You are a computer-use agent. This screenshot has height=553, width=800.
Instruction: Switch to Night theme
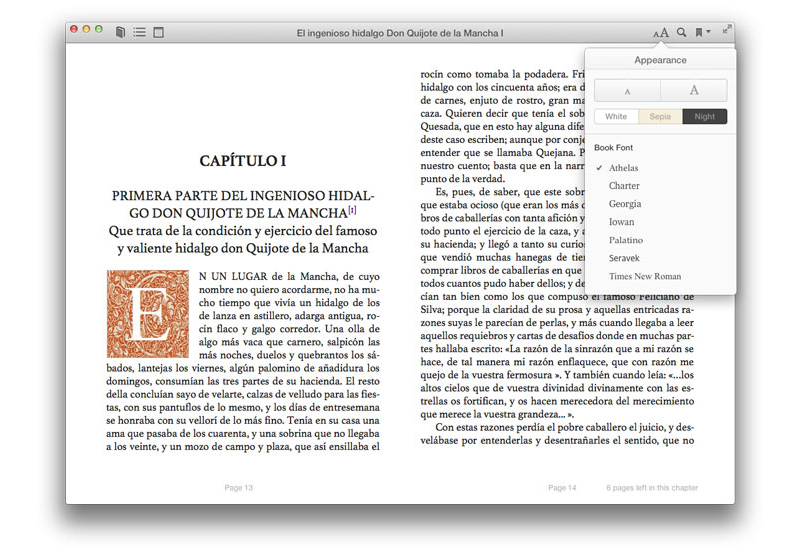tap(705, 116)
